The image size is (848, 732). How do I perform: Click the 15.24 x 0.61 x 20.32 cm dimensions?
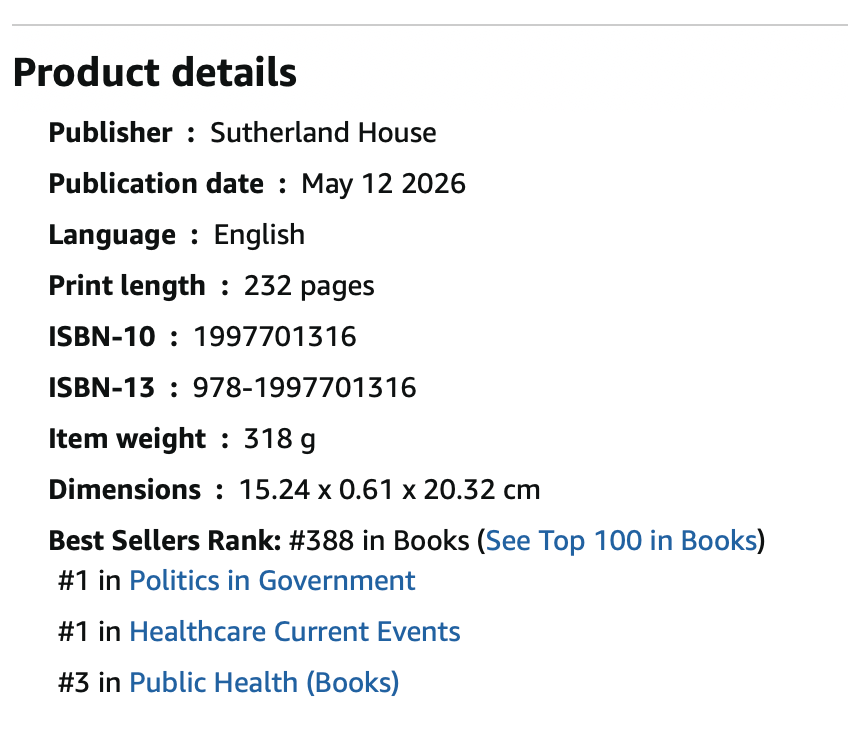coord(389,489)
